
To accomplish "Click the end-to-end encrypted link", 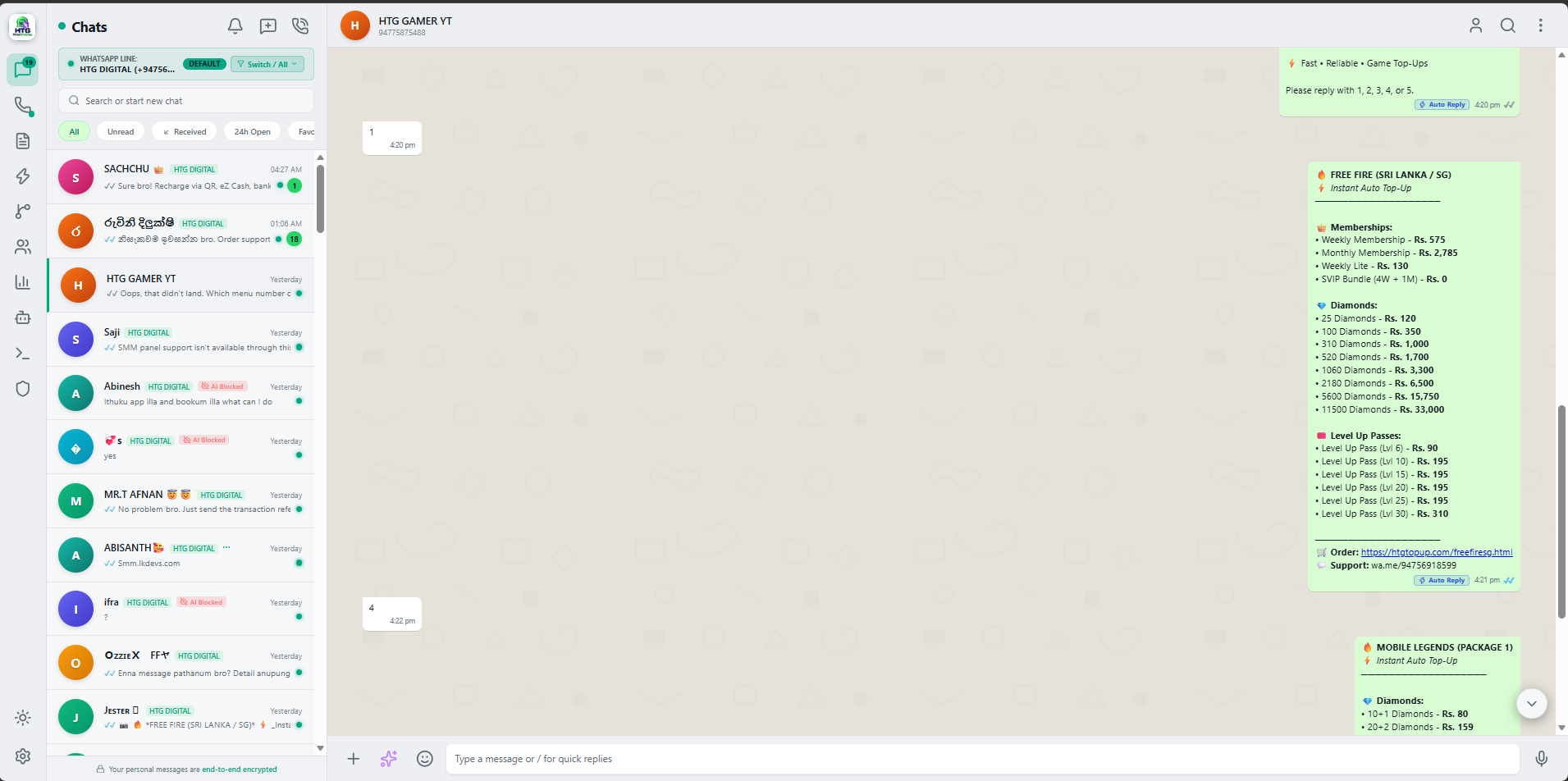I will (240, 770).
